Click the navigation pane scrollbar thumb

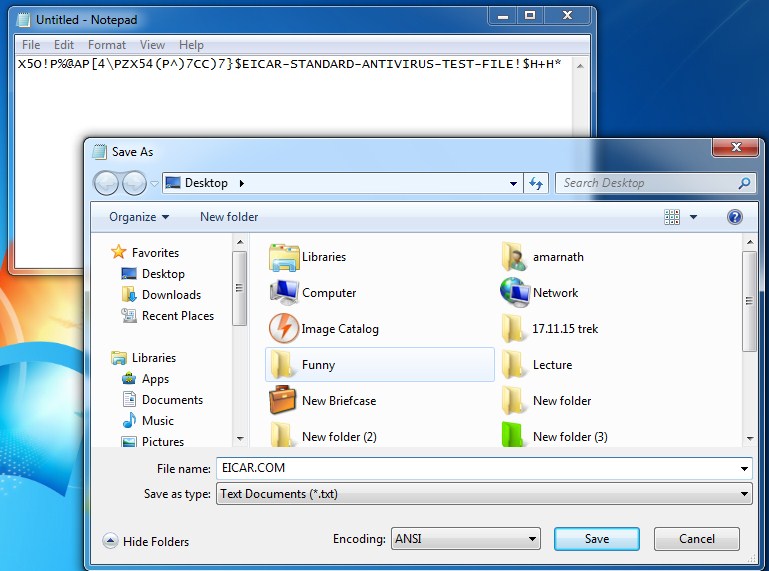coord(239,288)
